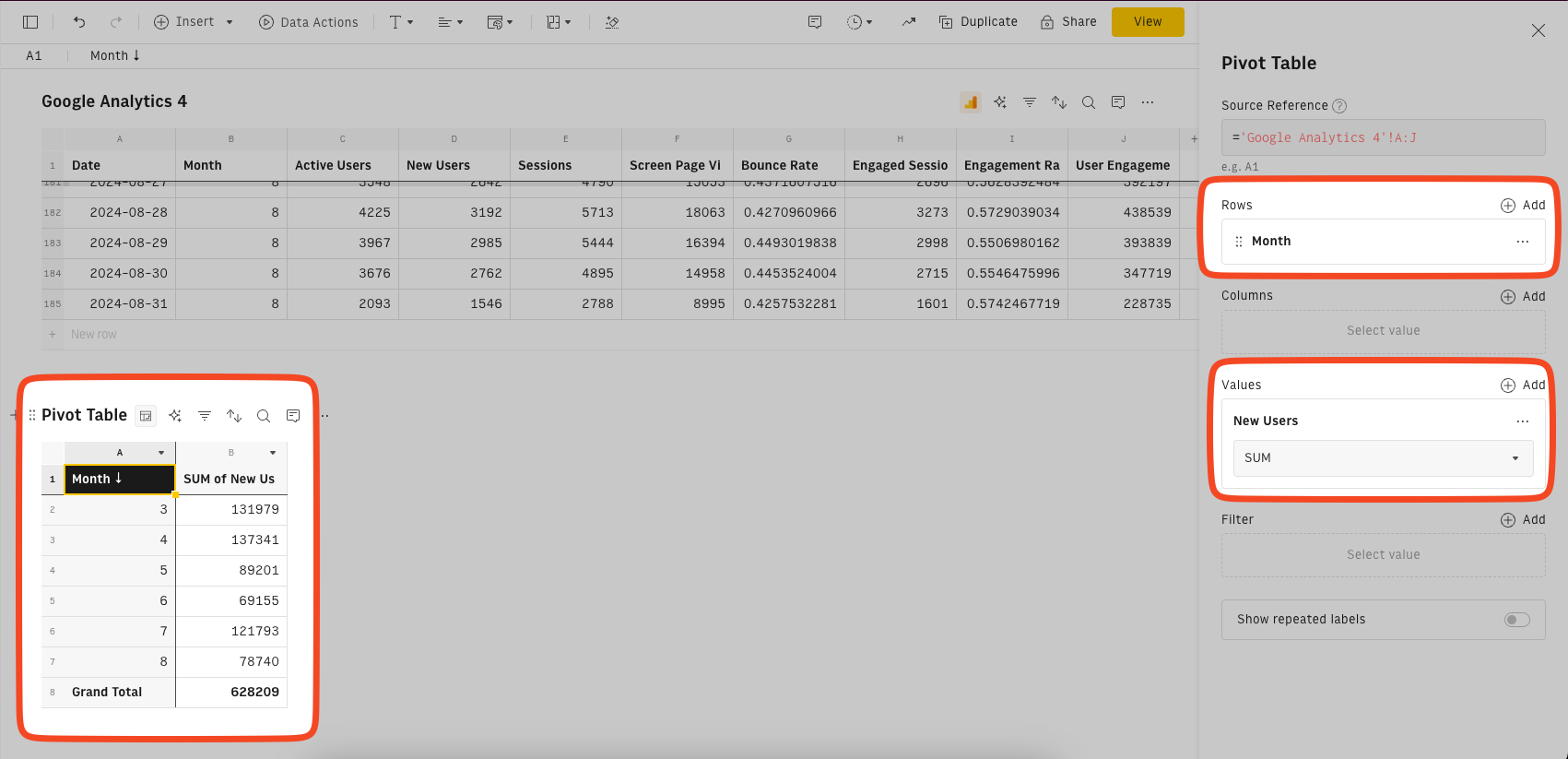Click the date cell 2024-08-31
Image resolution: width=1568 pixels, height=759 pixels.
click(x=120, y=303)
